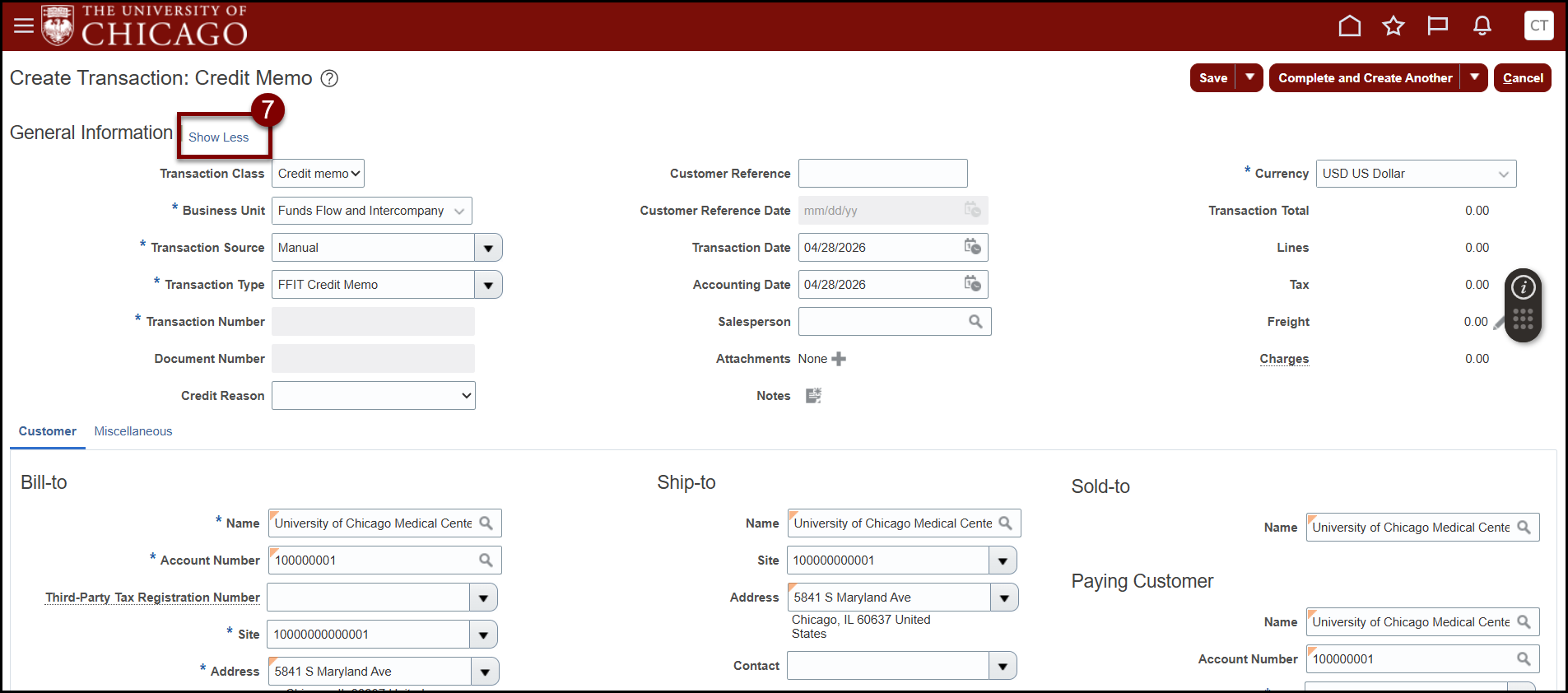Open Transaction Date calendar picker
Image resolution: width=1568 pixels, height=693 pixels.
(973, 247)
